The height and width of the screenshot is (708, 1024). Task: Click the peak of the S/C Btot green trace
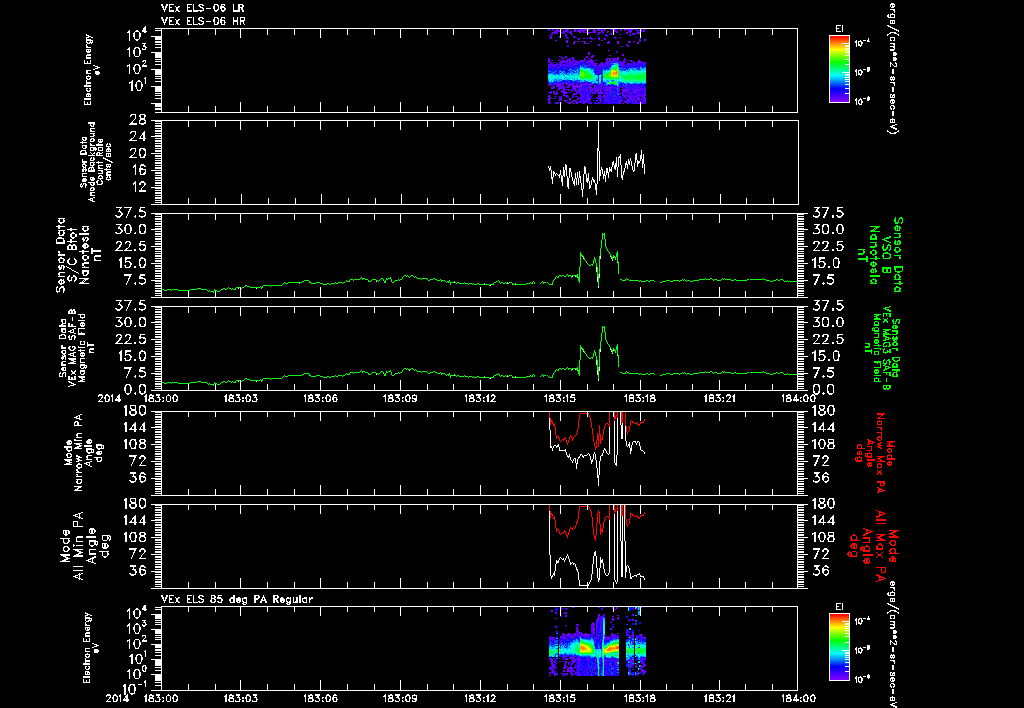click(x=603, y=234)
